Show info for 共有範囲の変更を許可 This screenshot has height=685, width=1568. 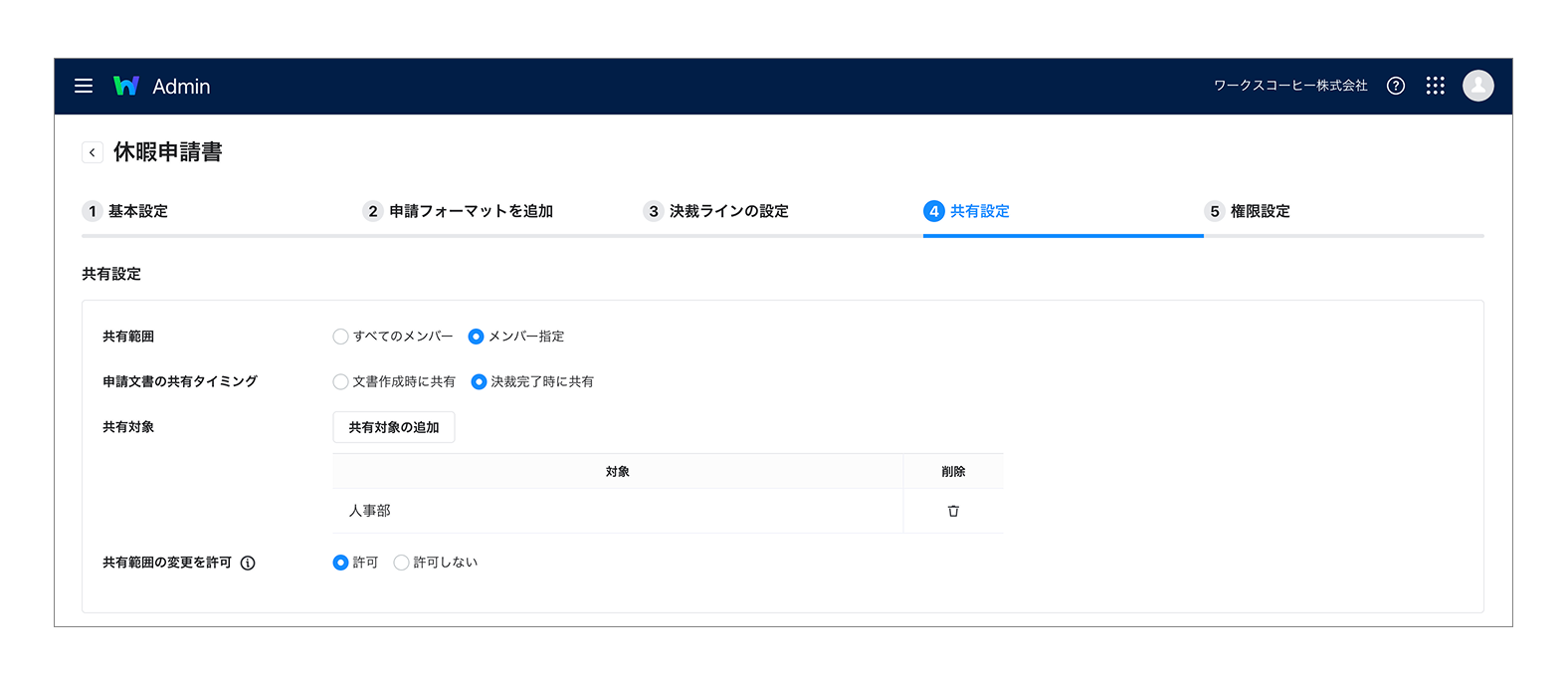pyautogui.click(x=248, y=563)
